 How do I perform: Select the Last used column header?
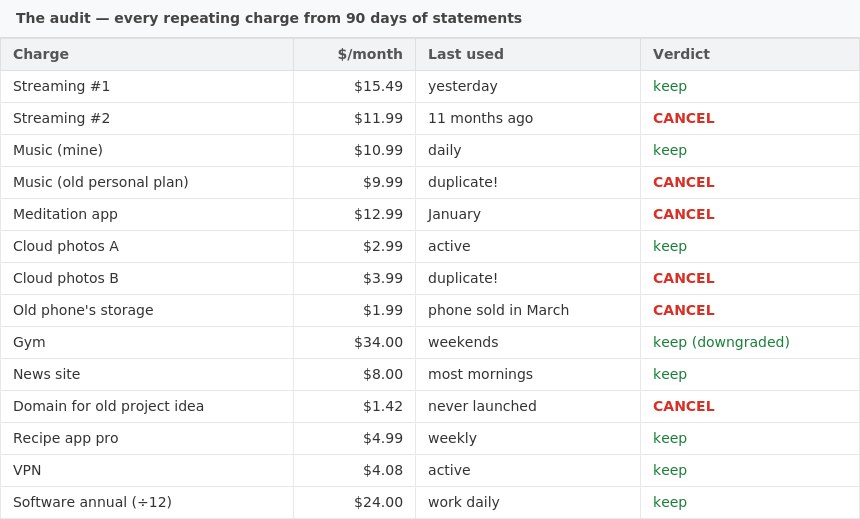point(528,54)
